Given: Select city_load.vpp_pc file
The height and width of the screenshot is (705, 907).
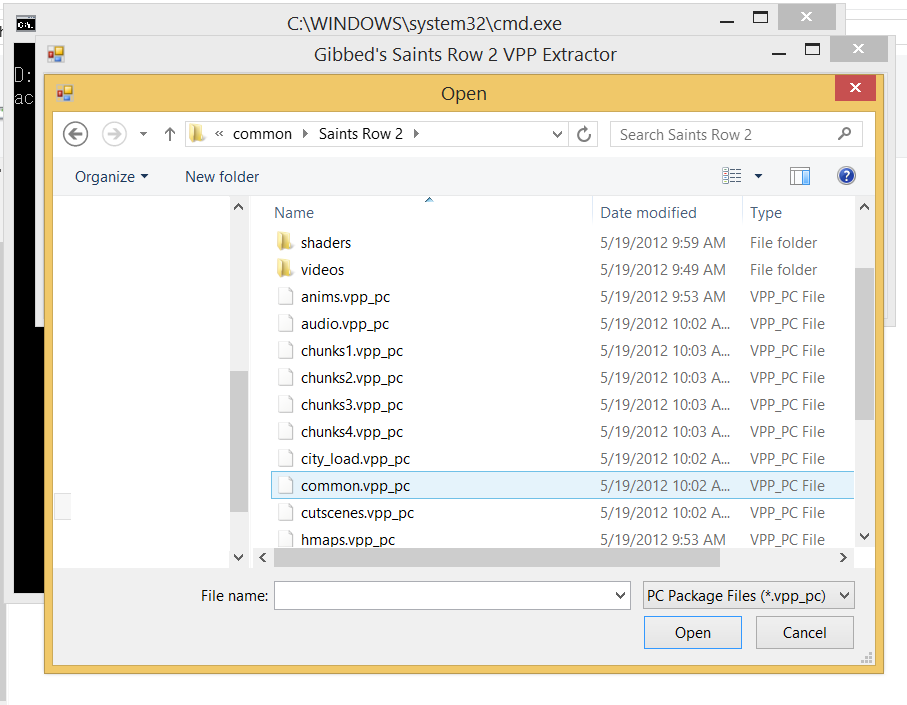Looking at the screenshot, I should [562, 459].
